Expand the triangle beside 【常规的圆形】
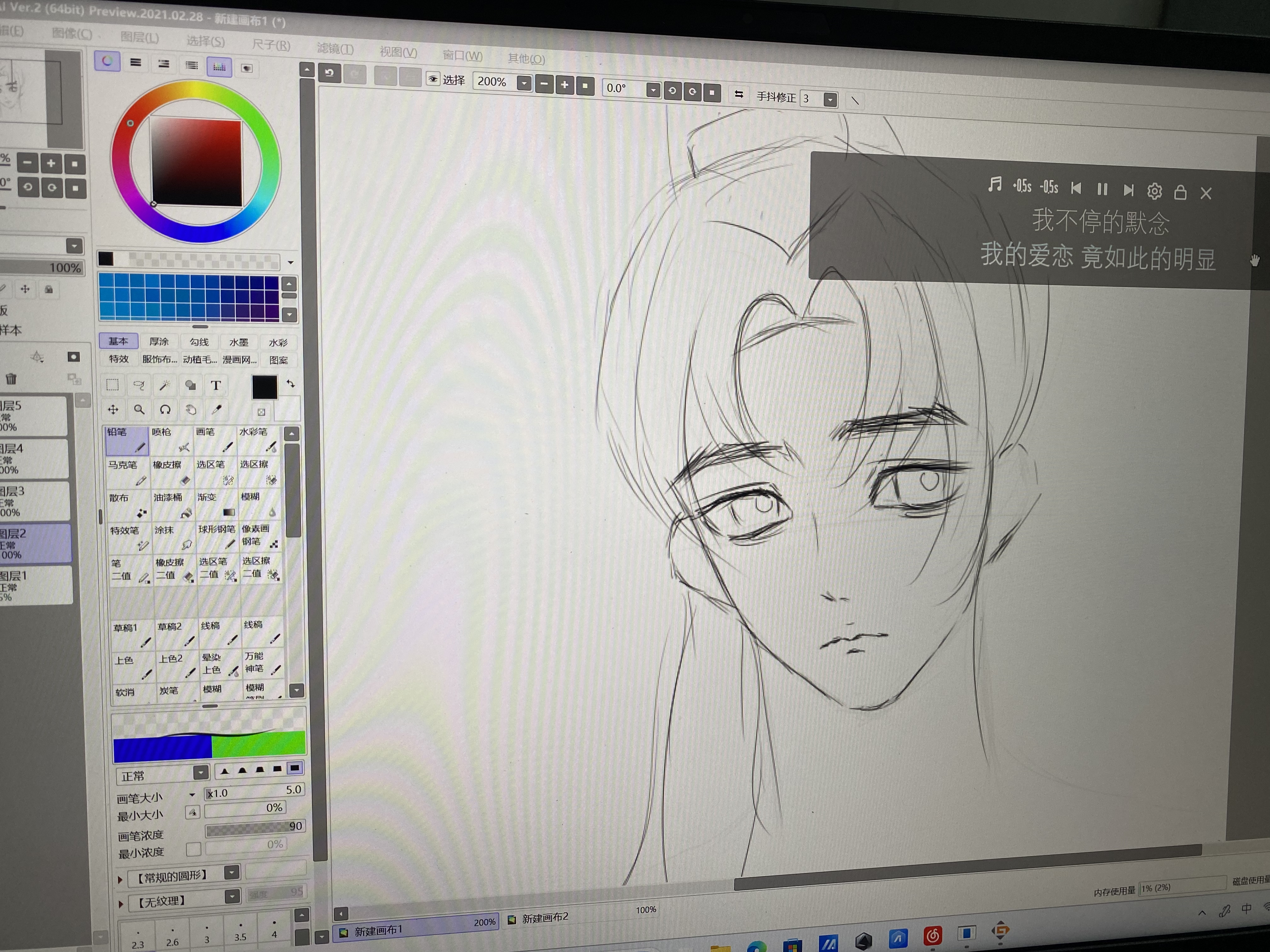This screenshot has width=1270, height=952. (x=119, y=879)
